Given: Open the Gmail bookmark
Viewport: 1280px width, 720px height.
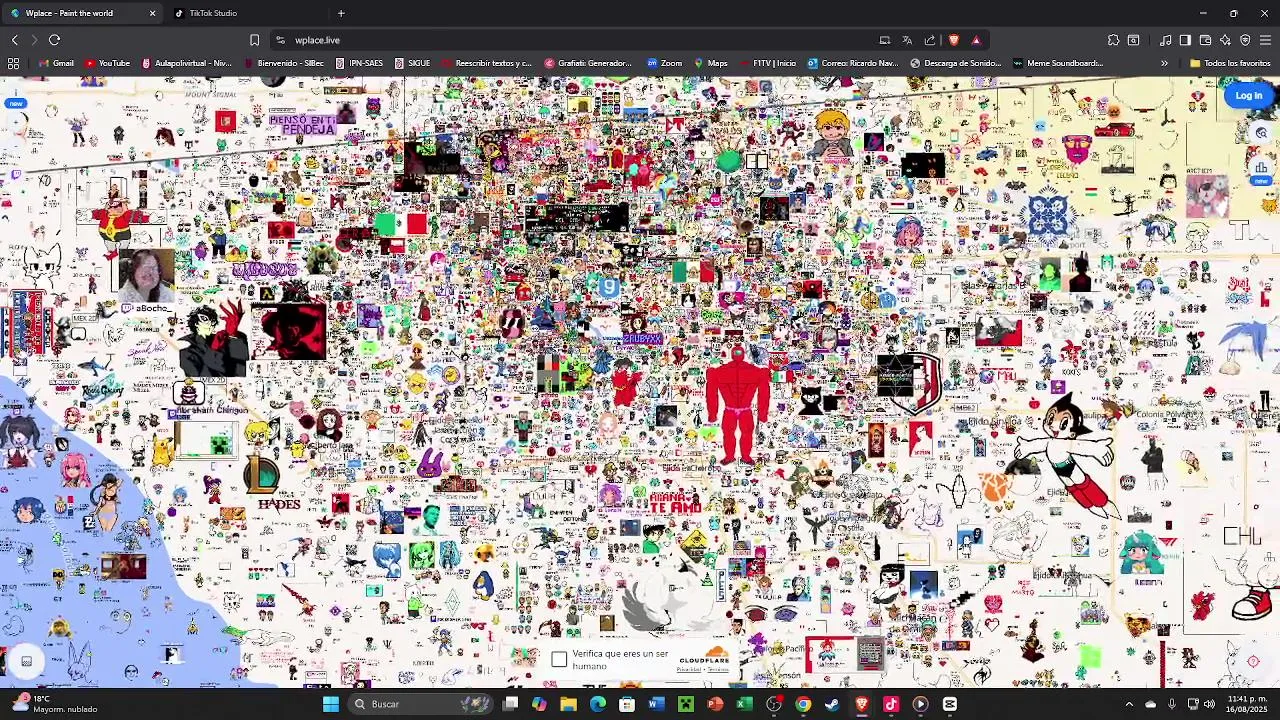Looking at the screenshot, I should [x=56, y=63].
